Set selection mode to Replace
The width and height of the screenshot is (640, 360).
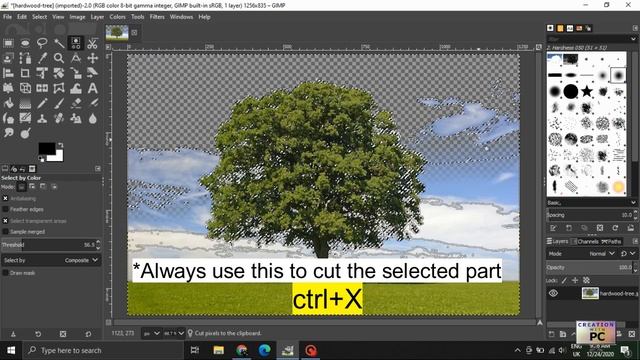click(22, 187)
